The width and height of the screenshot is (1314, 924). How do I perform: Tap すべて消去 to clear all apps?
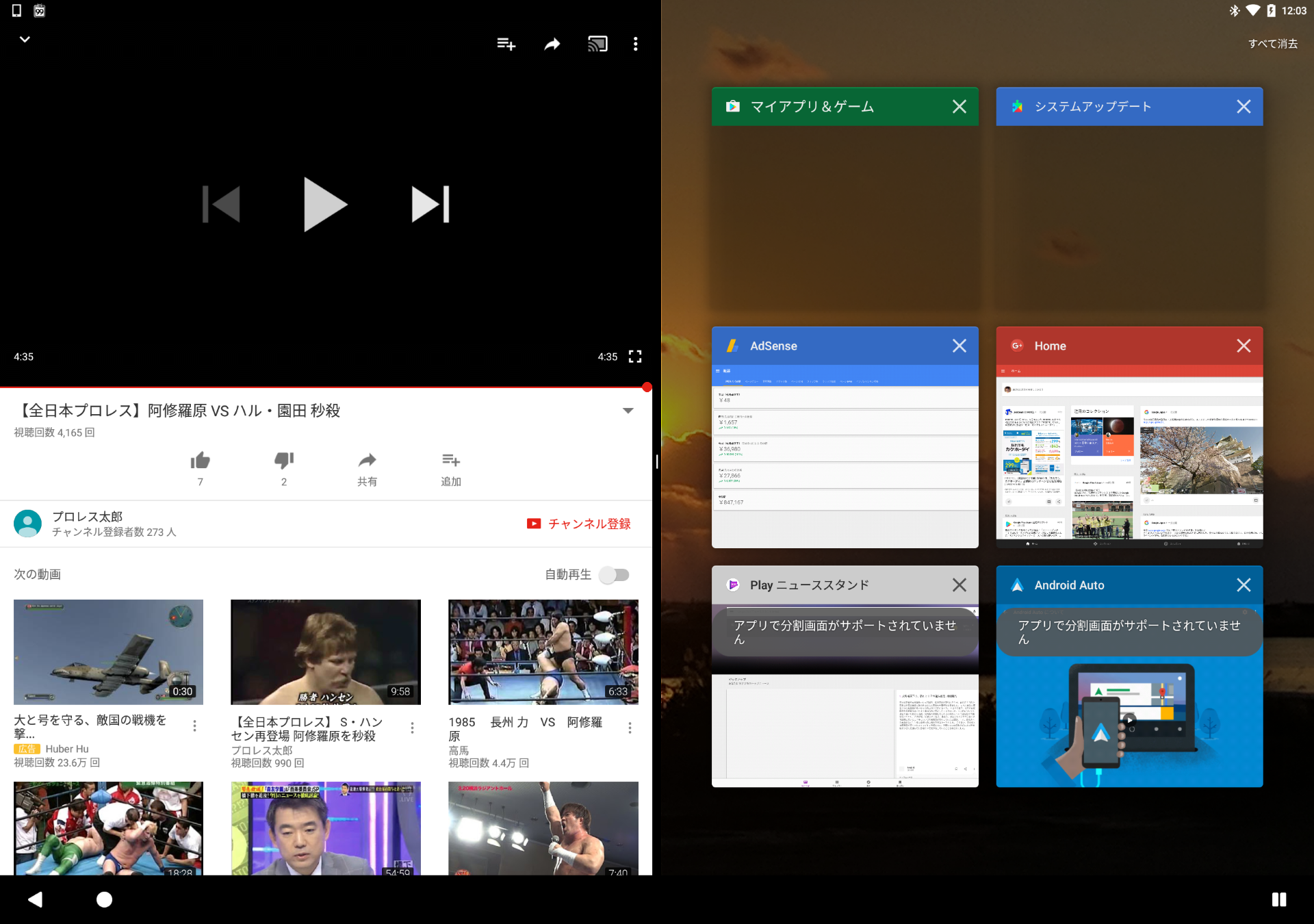click(1272, 44)
